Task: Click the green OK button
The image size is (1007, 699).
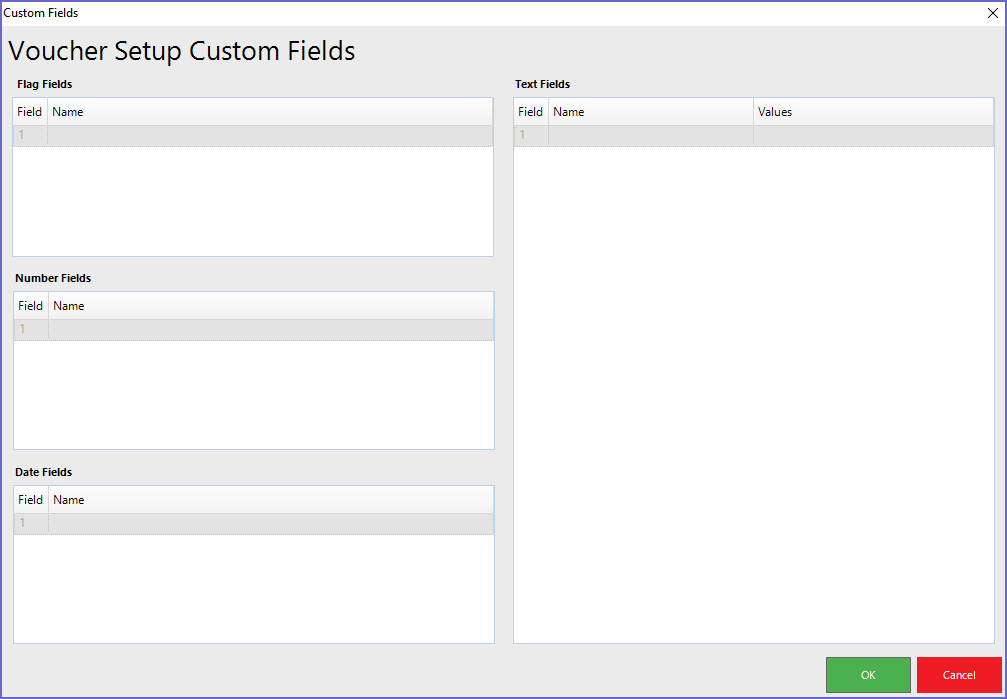Action: [x=867, y=675]
